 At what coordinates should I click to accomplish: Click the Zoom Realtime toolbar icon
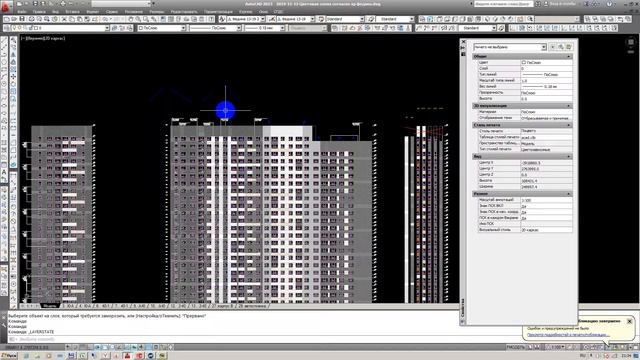click(139, 19)
